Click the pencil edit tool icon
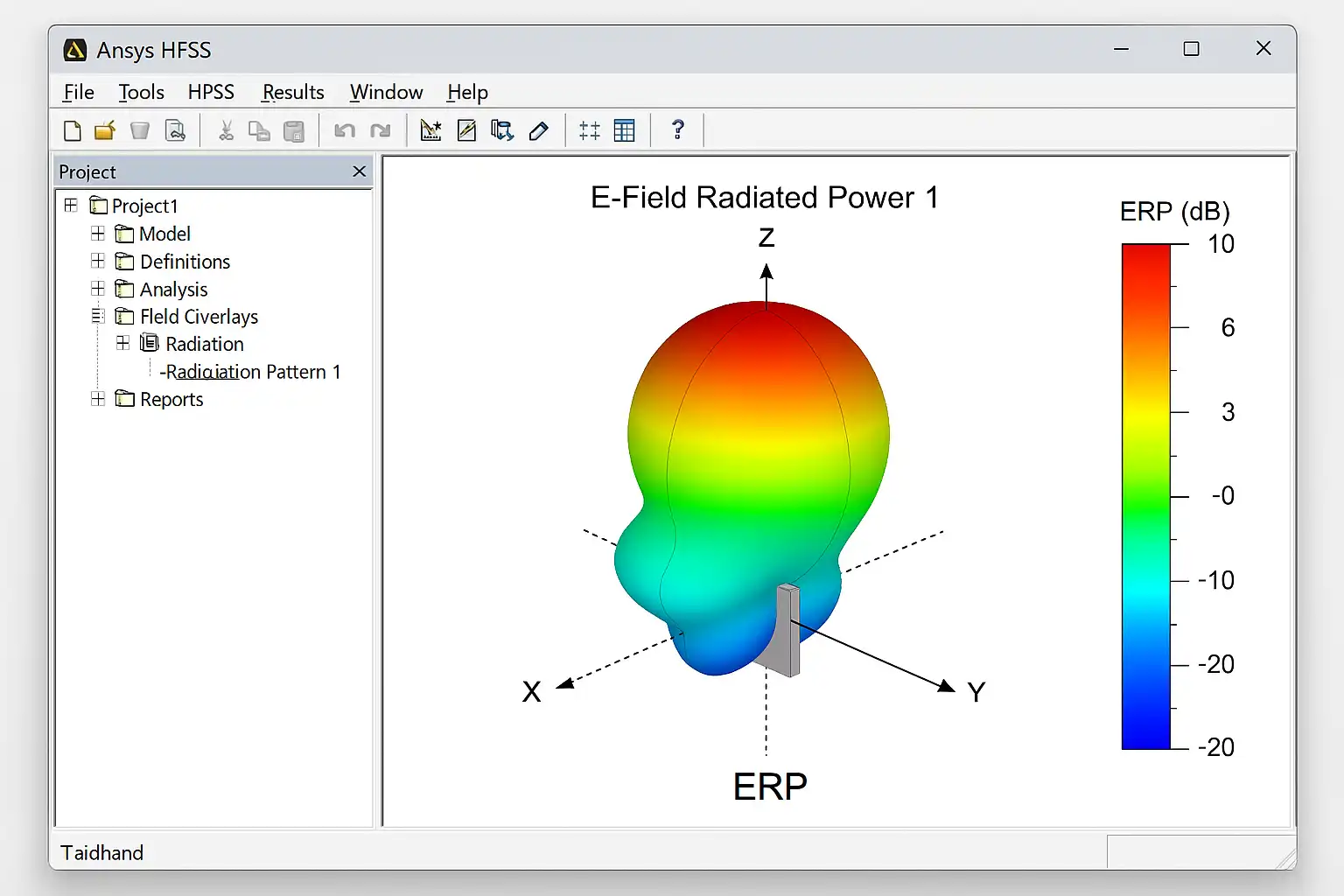This screenshot has height=896, width=1344. [x=539, y=131]
